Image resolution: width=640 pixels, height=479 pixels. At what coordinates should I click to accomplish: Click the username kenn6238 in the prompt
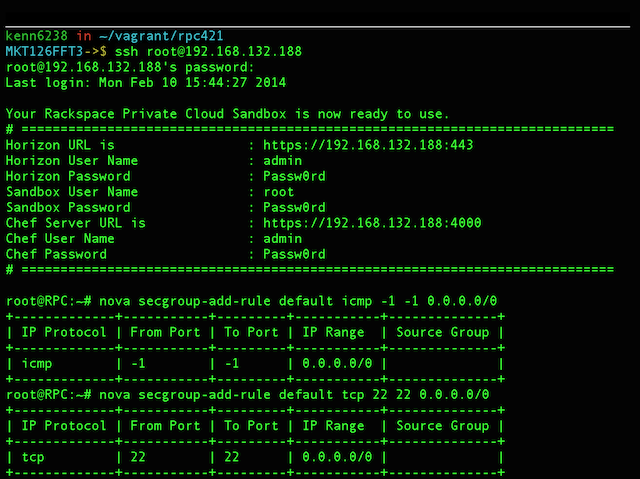[36, 36]
